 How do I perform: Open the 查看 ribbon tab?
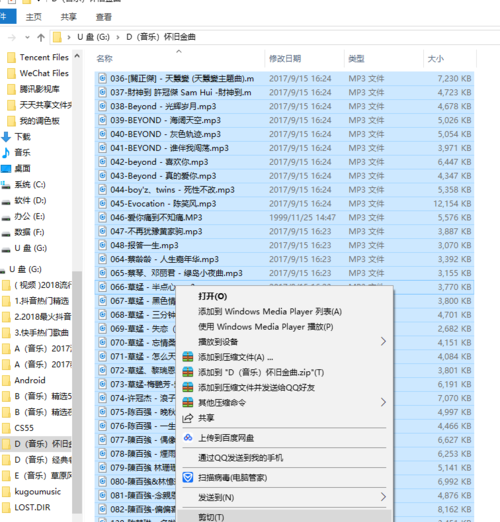[x=104, y=17]
